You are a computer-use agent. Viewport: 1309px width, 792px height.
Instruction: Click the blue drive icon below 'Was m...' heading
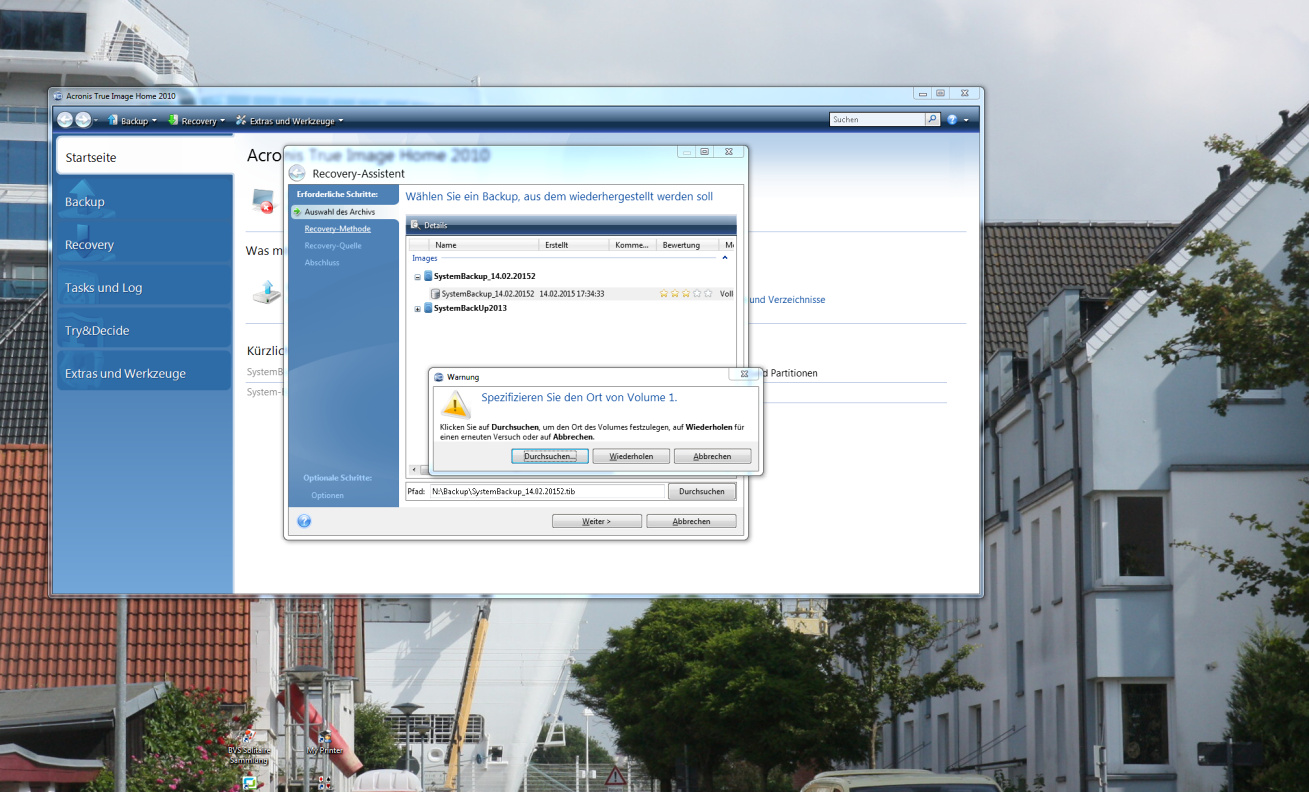266,292
